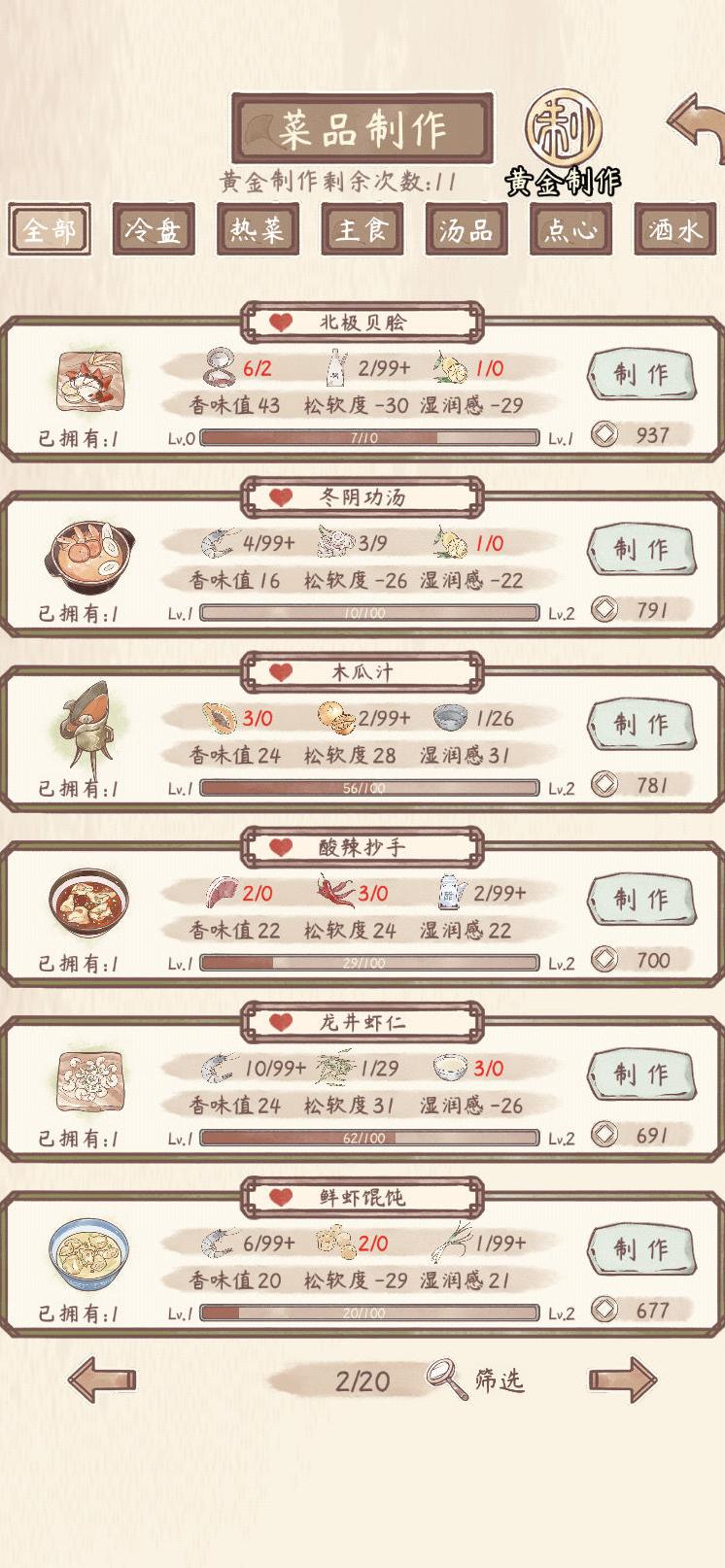
Task: Select the 汤品 category tab
Action: (x=466, y=229)
